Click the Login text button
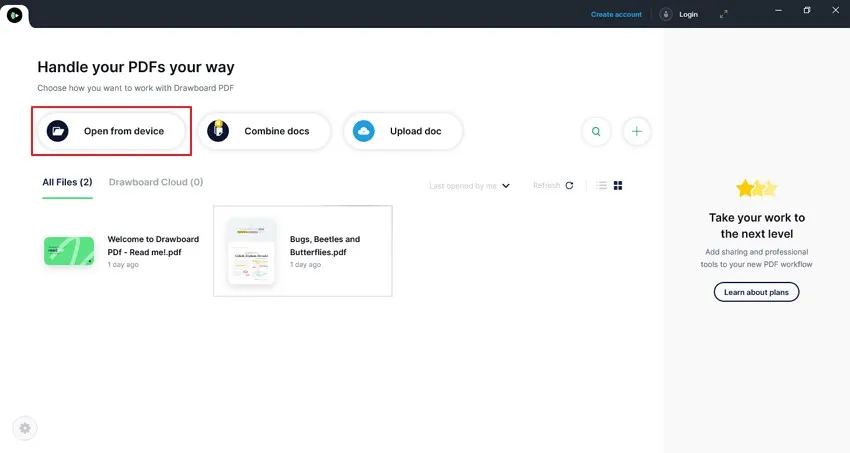Viewport: 850px width, 453px height. pos(688,15)
